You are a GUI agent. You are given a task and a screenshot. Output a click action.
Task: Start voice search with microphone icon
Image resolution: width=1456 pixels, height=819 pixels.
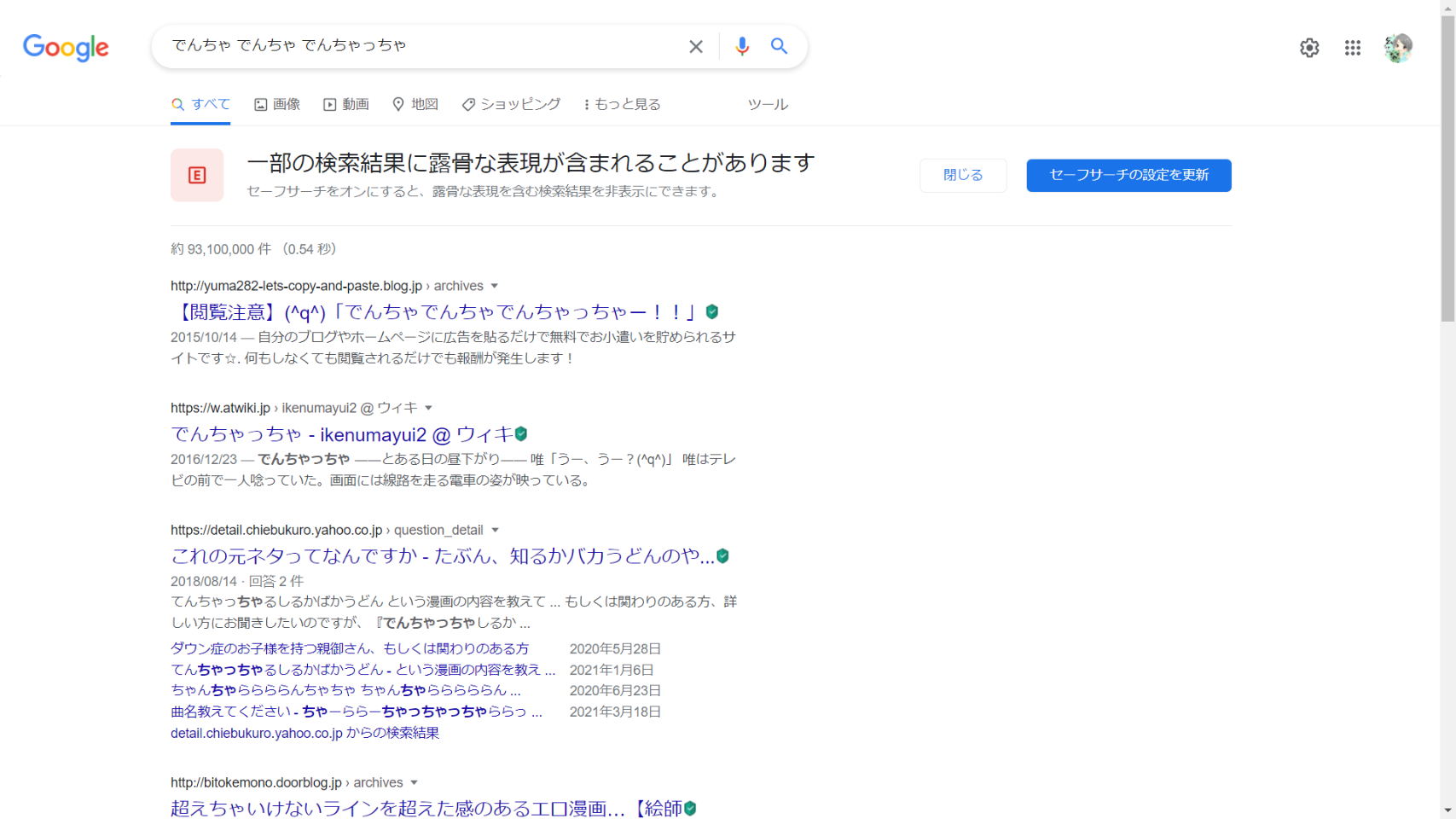pyautogui.click(x=742, y=47)
